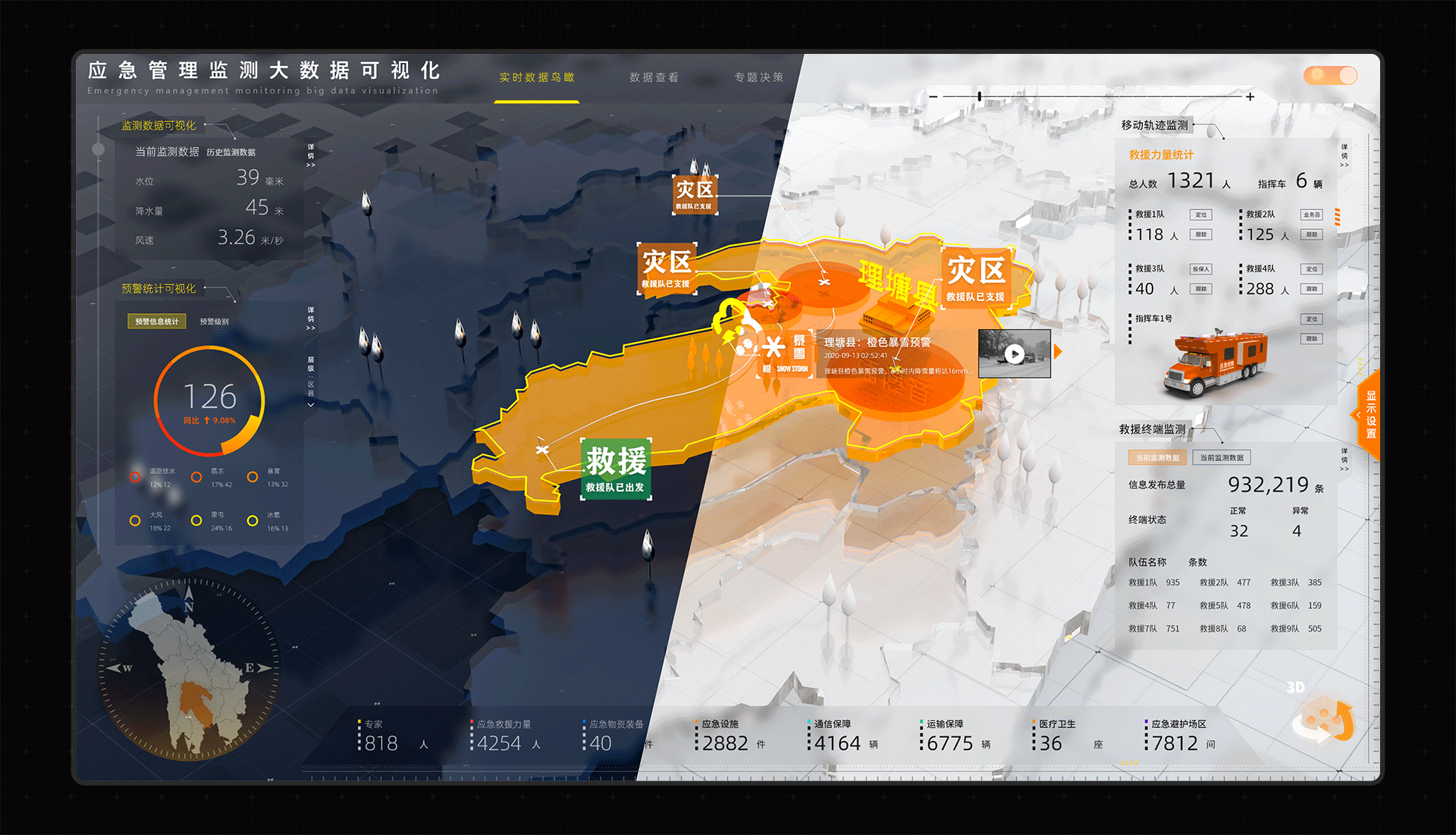1456x835 pixels.
Task: Toggle the orange theme switch
Action: [1330, 75]
